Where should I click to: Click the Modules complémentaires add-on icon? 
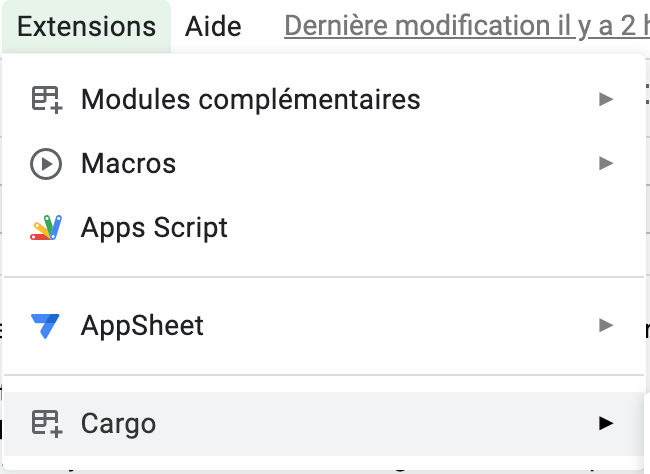(46, 99)
